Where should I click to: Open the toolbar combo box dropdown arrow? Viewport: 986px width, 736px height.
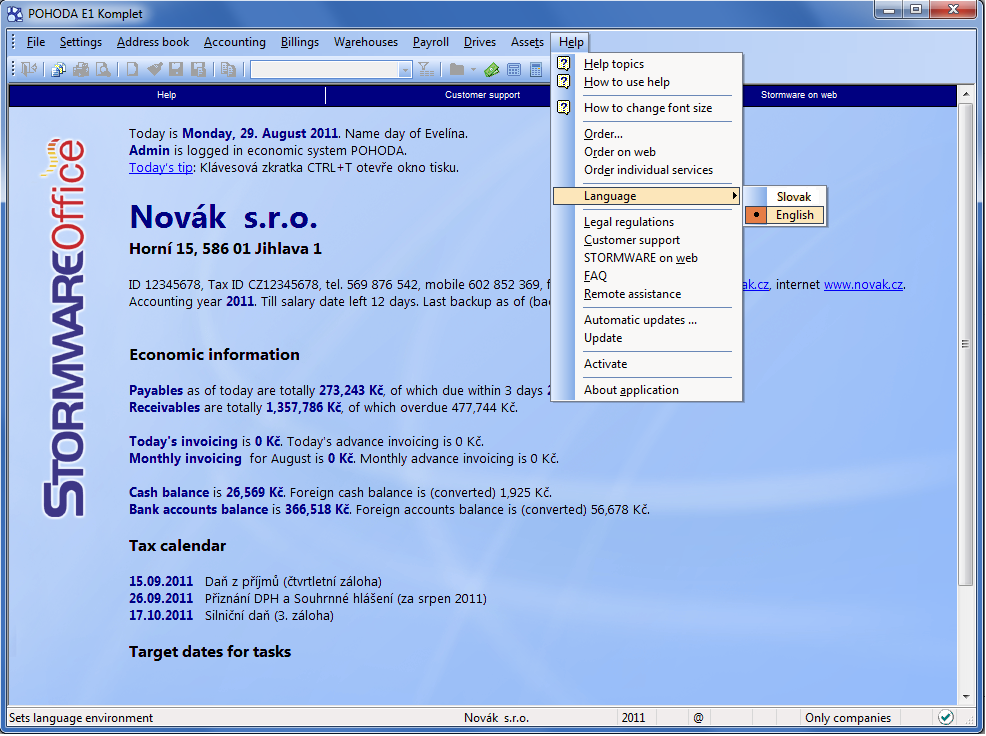click(405, 70)
